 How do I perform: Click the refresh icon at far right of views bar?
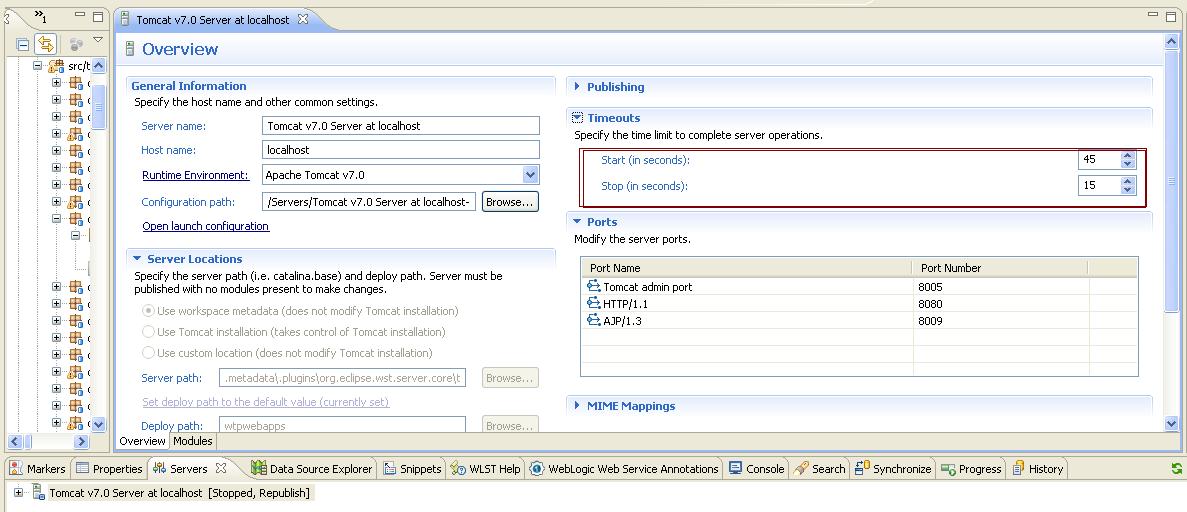pos(1176,469)
